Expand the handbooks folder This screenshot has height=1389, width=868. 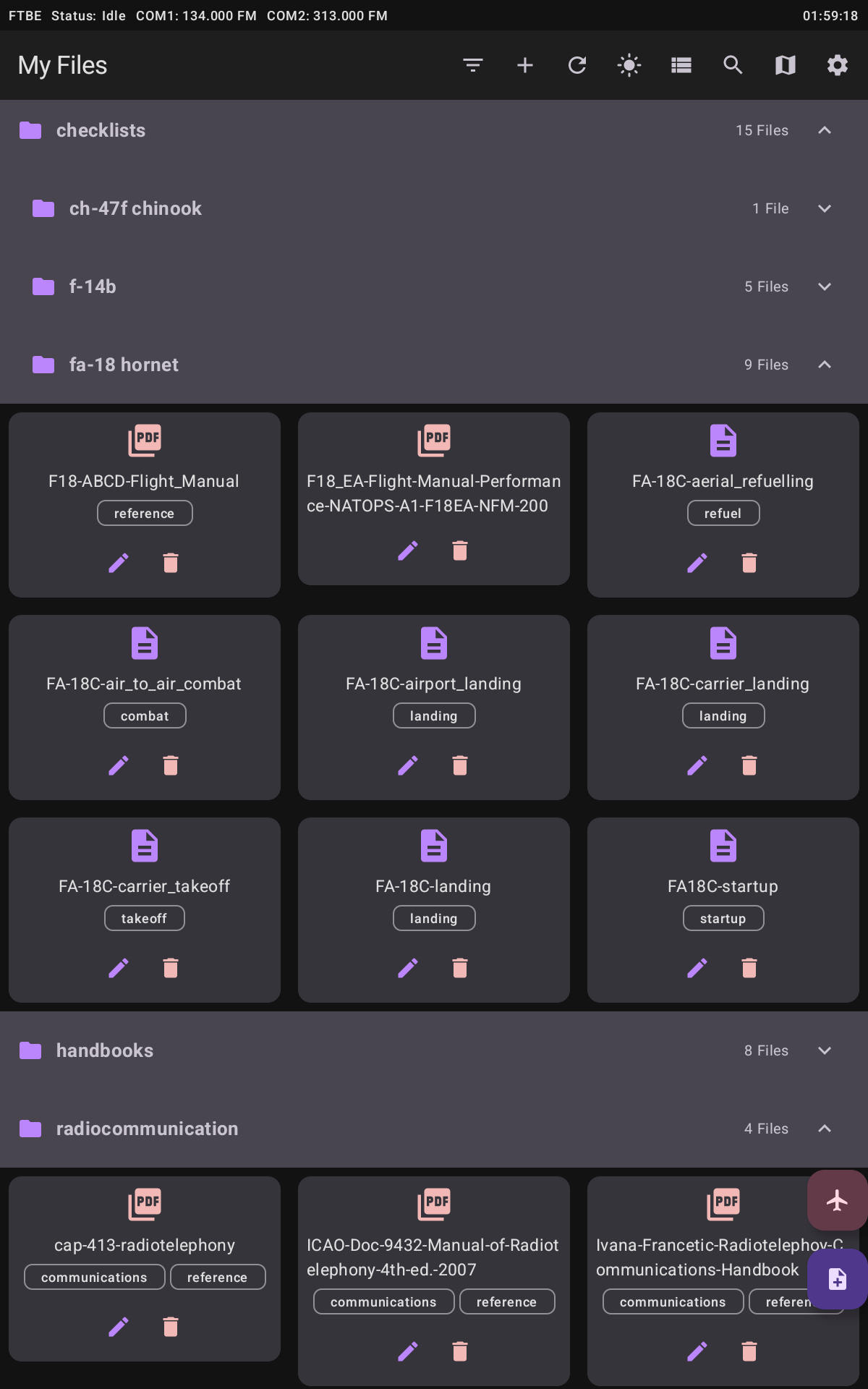(825, 1050)
